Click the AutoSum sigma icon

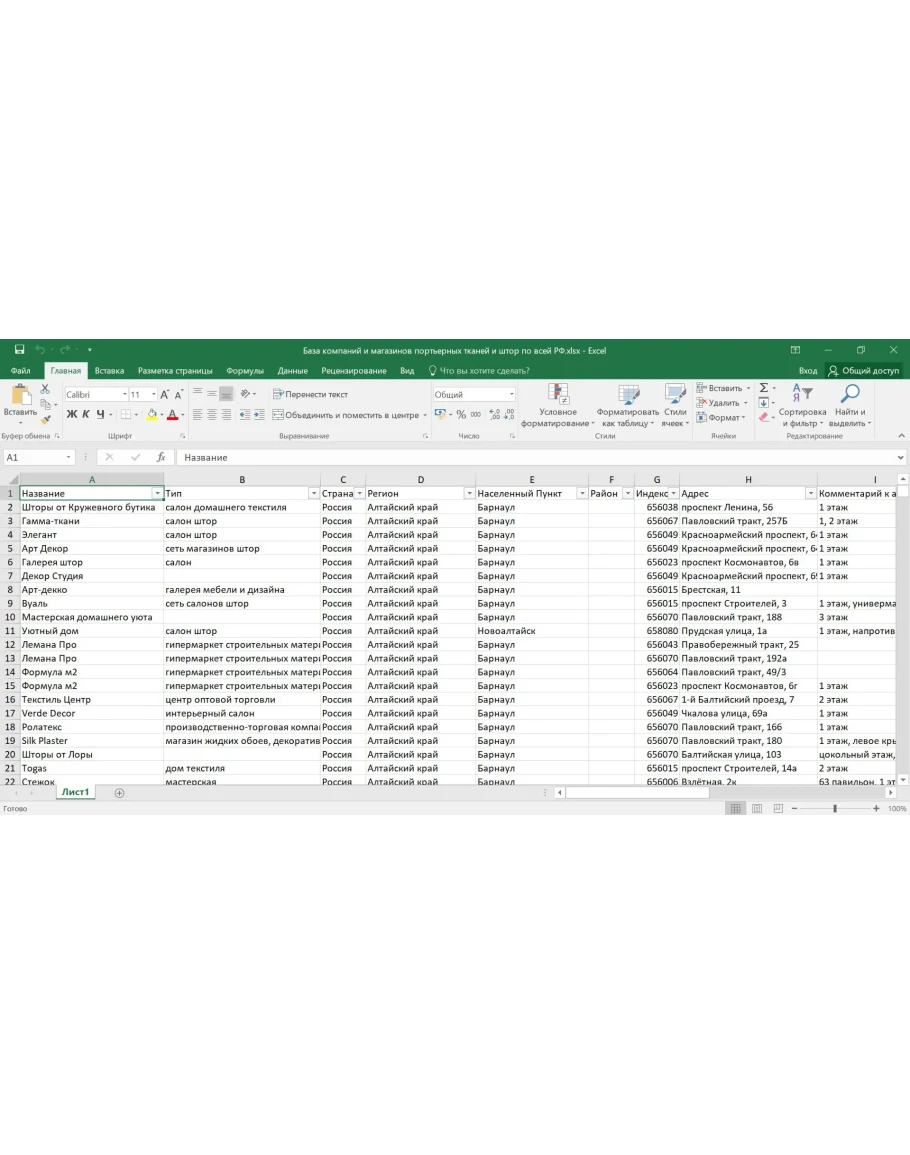click(764, 388)
